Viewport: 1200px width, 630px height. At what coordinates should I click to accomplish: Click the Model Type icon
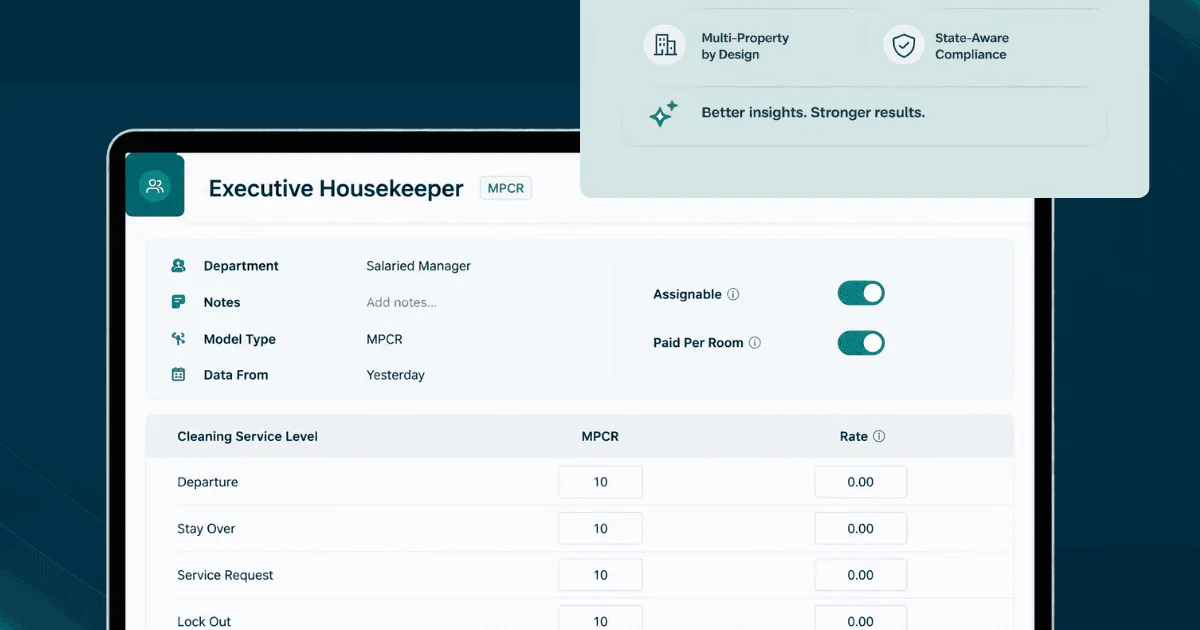(x=178, y=339)
